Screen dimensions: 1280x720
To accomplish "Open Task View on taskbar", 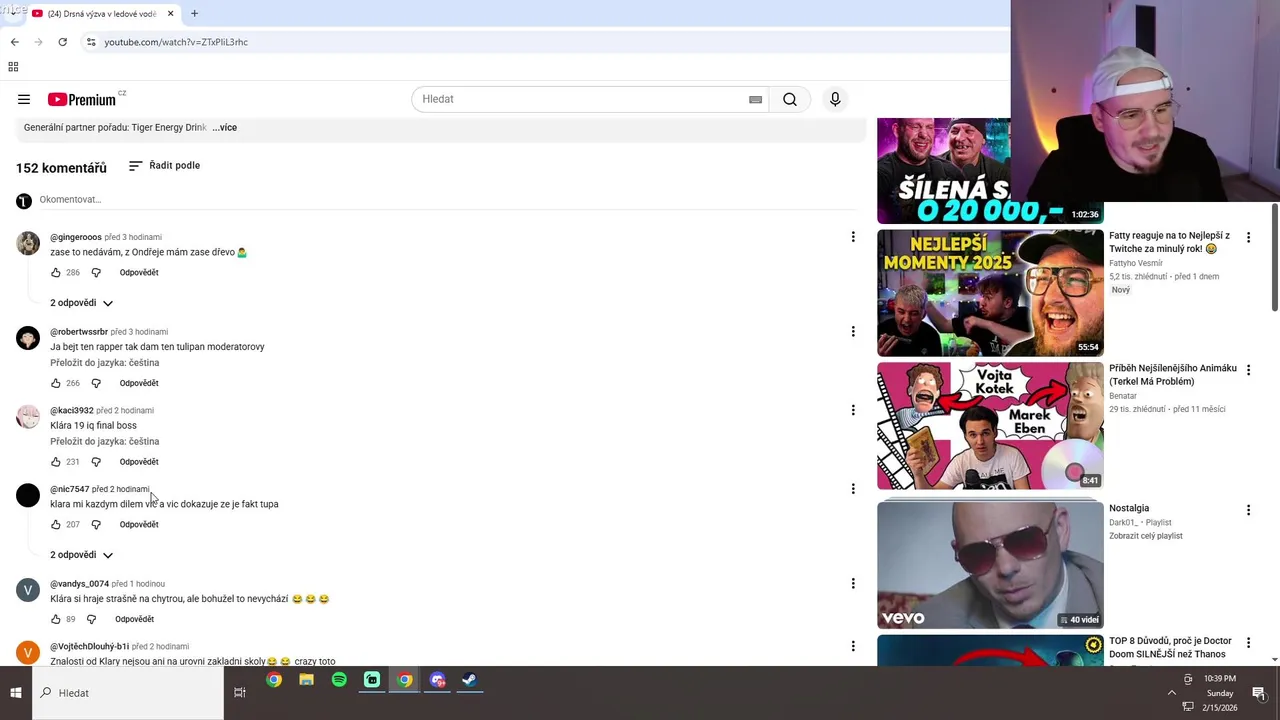I will 239,692.
